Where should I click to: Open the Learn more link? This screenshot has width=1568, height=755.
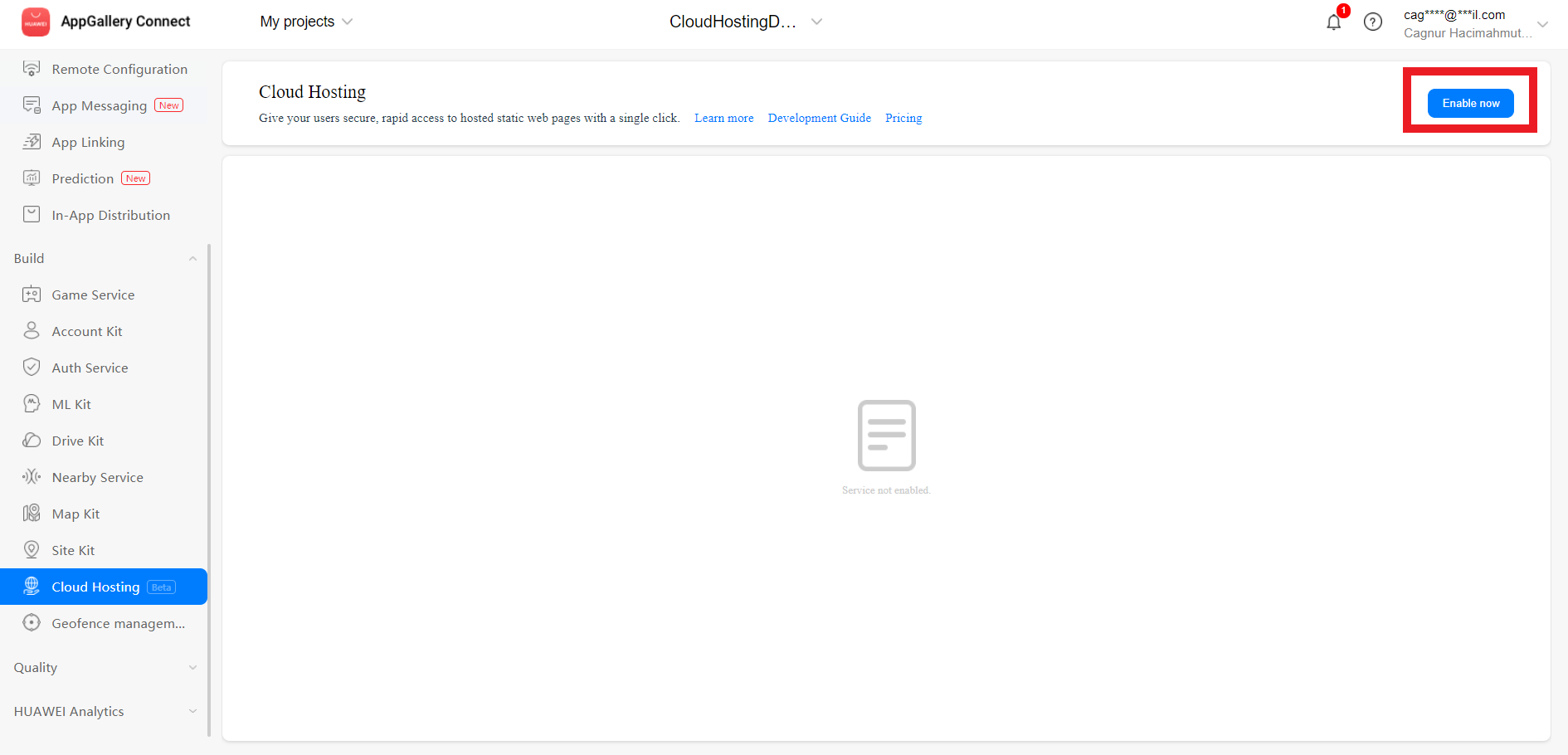(723, 118)
